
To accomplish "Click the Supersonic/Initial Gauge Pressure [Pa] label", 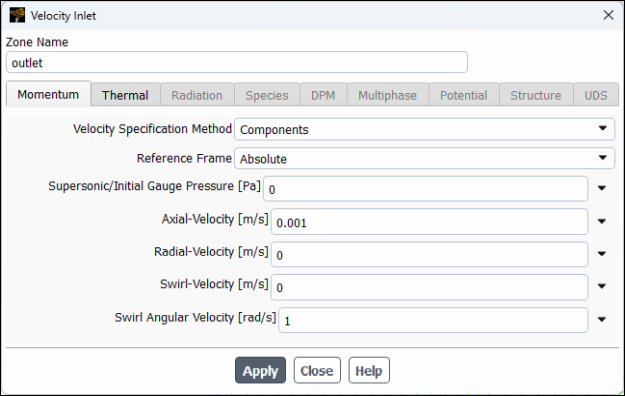I will pos(155,186).
